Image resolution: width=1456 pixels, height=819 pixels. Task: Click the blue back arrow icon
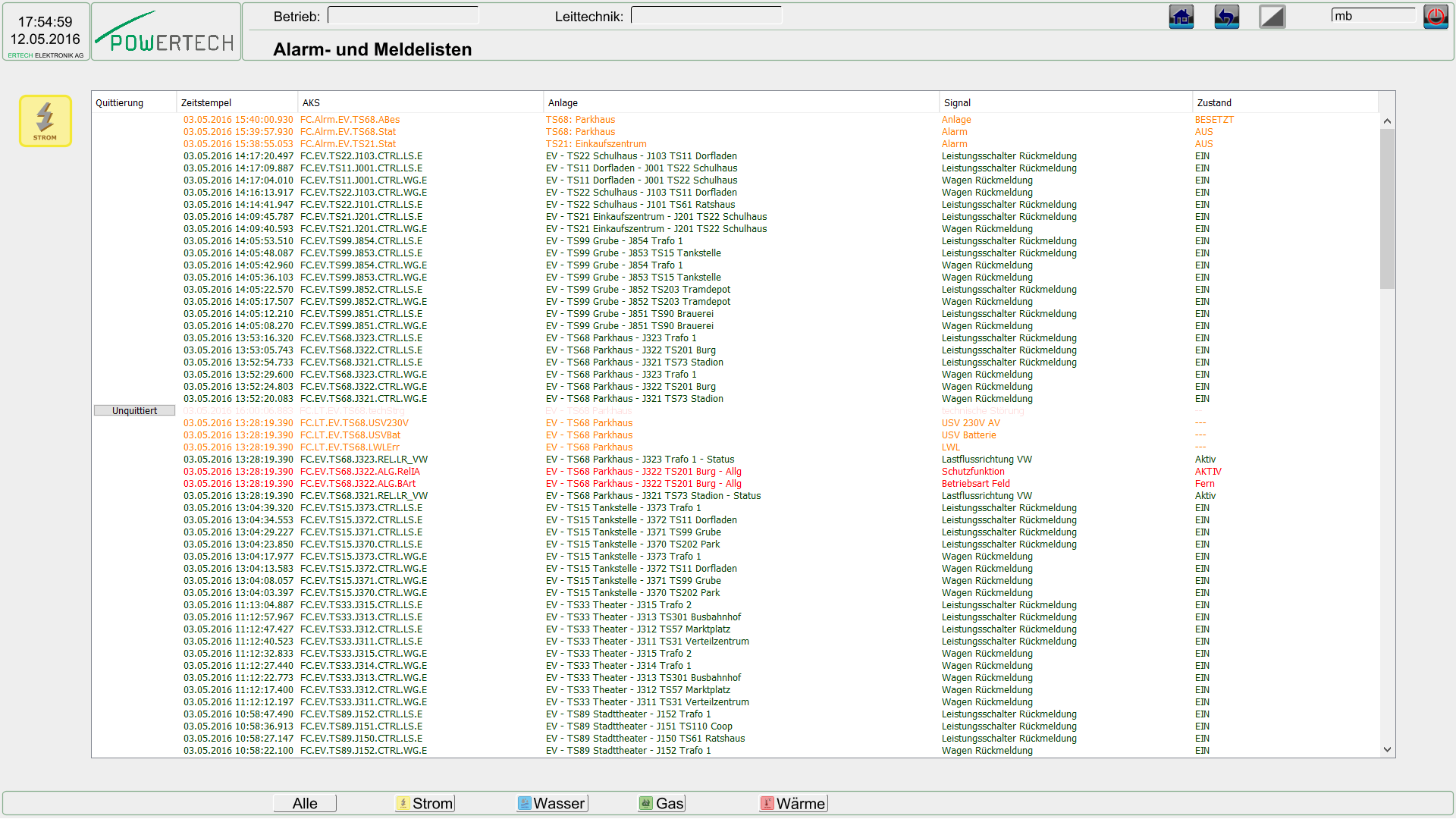(1226, 17)
